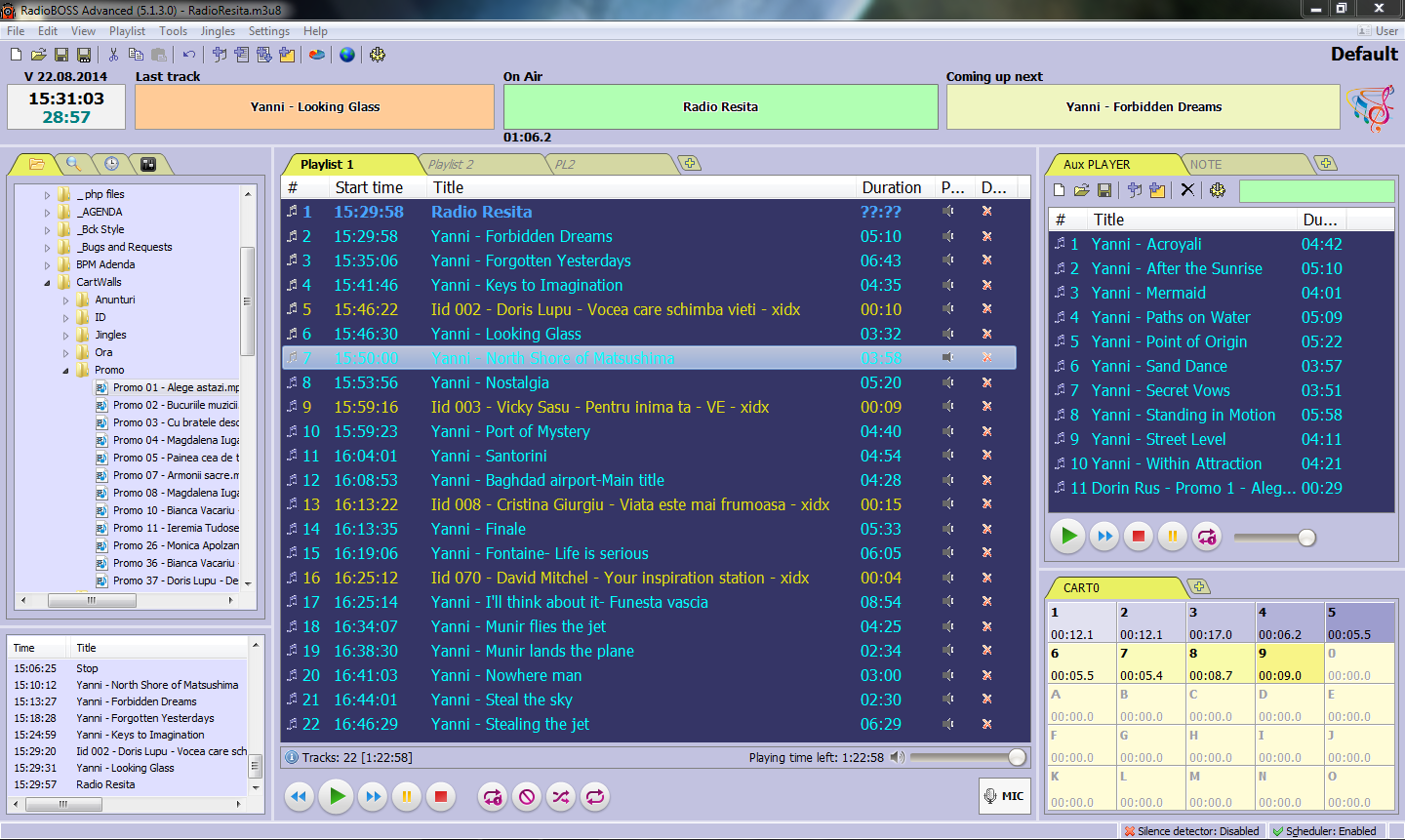Click the RadioBOSS music note logo
The height and width of the screenshot is (840, 1405).
(x=1372, y=107)
